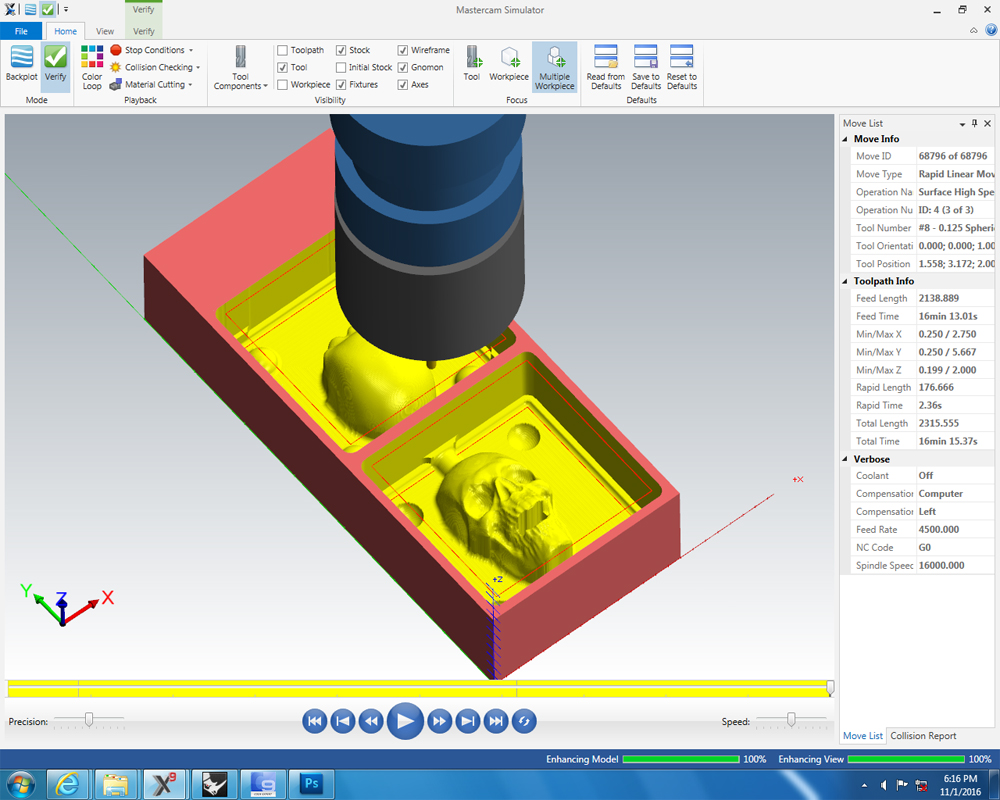The height and width of the screenshot is (800, 1000).
Task: Toggle loop playback button
Action: pyautogui.click(x=524, y=722)
